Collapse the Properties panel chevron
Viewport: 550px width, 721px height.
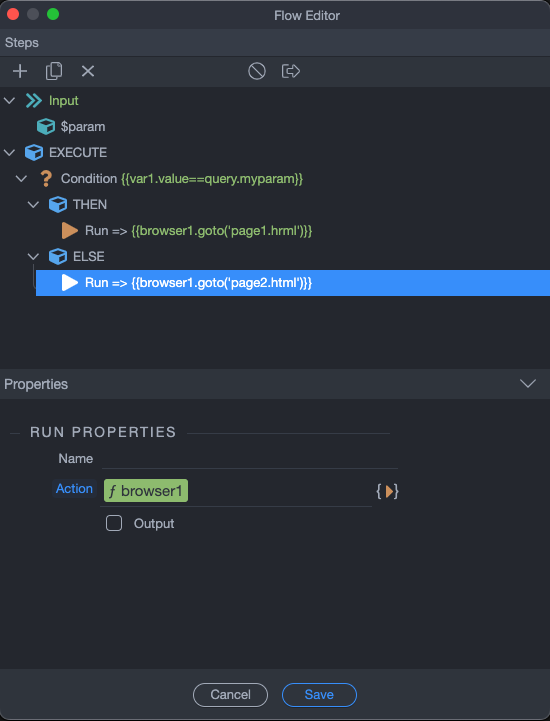tap(527, 383)
